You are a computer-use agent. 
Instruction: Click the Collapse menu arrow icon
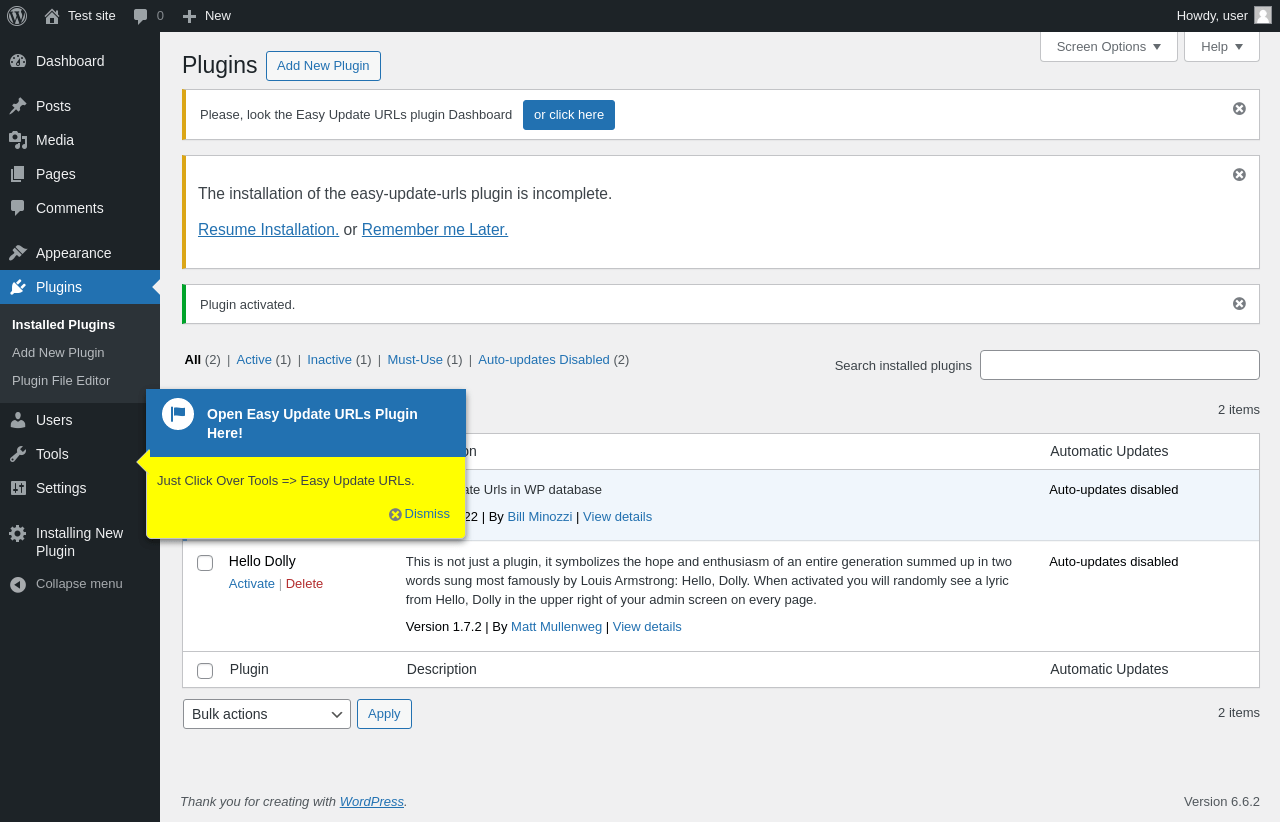pyautogui.click(x=18, y=584)
